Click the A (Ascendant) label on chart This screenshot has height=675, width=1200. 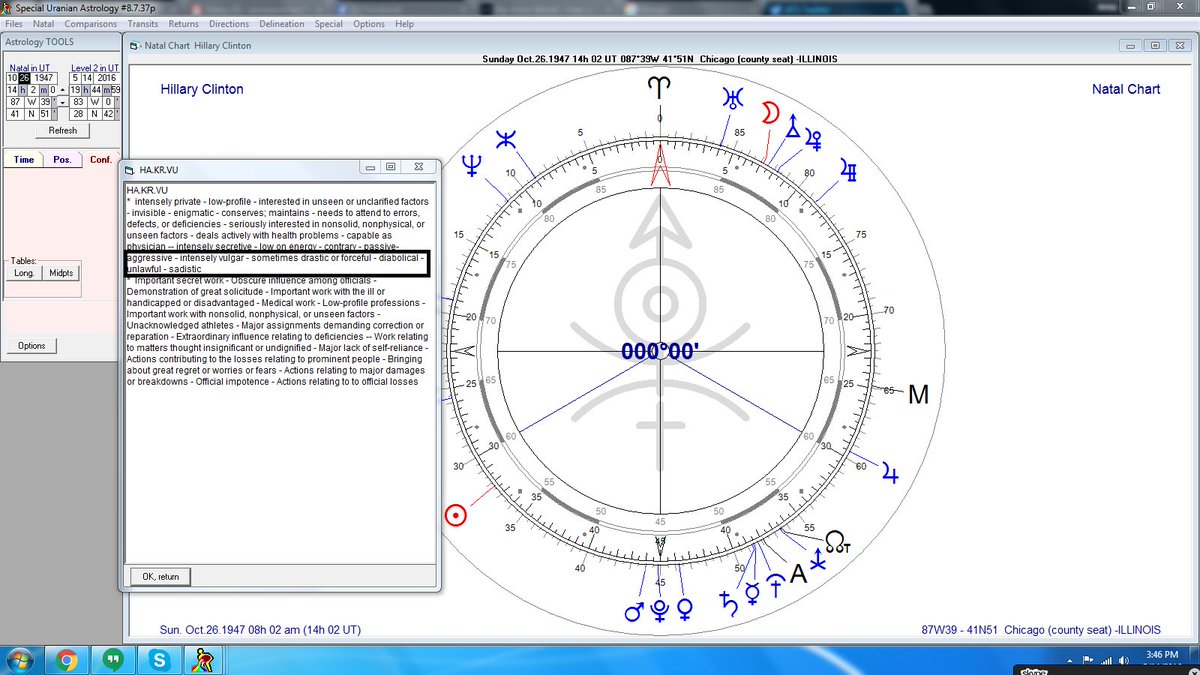click(x=798, y=574)
